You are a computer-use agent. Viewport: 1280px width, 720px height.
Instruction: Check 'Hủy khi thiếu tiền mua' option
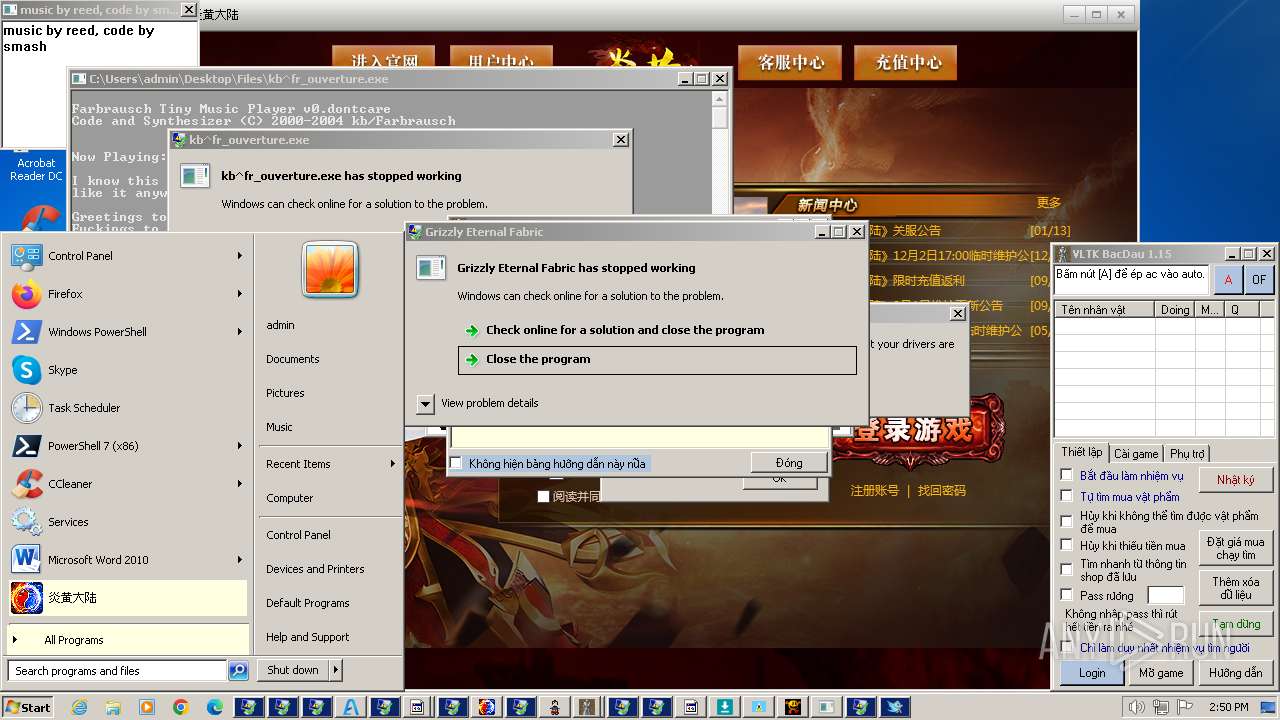[1067, 545]
